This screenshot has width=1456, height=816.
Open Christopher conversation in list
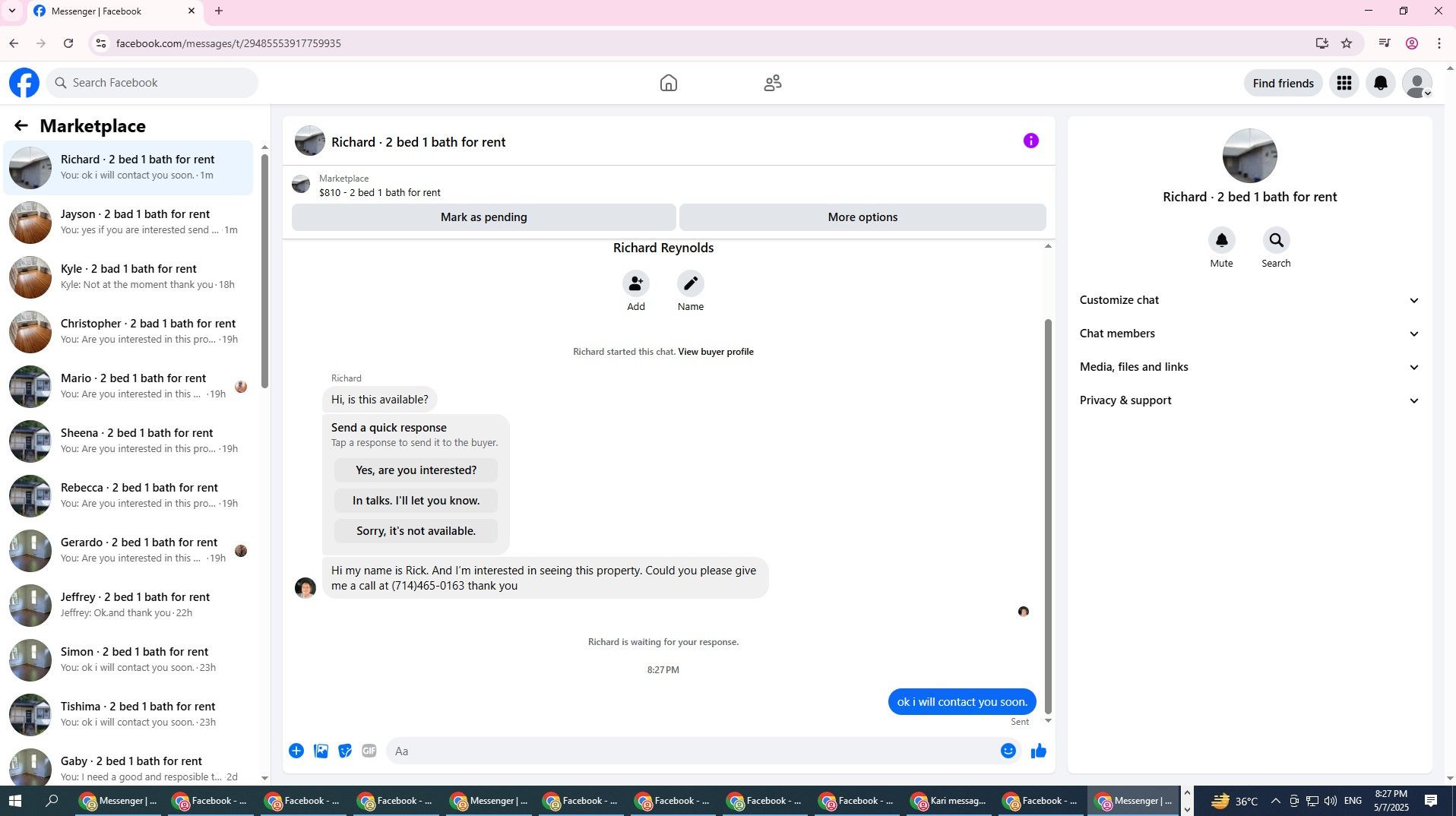coord(129,331)
